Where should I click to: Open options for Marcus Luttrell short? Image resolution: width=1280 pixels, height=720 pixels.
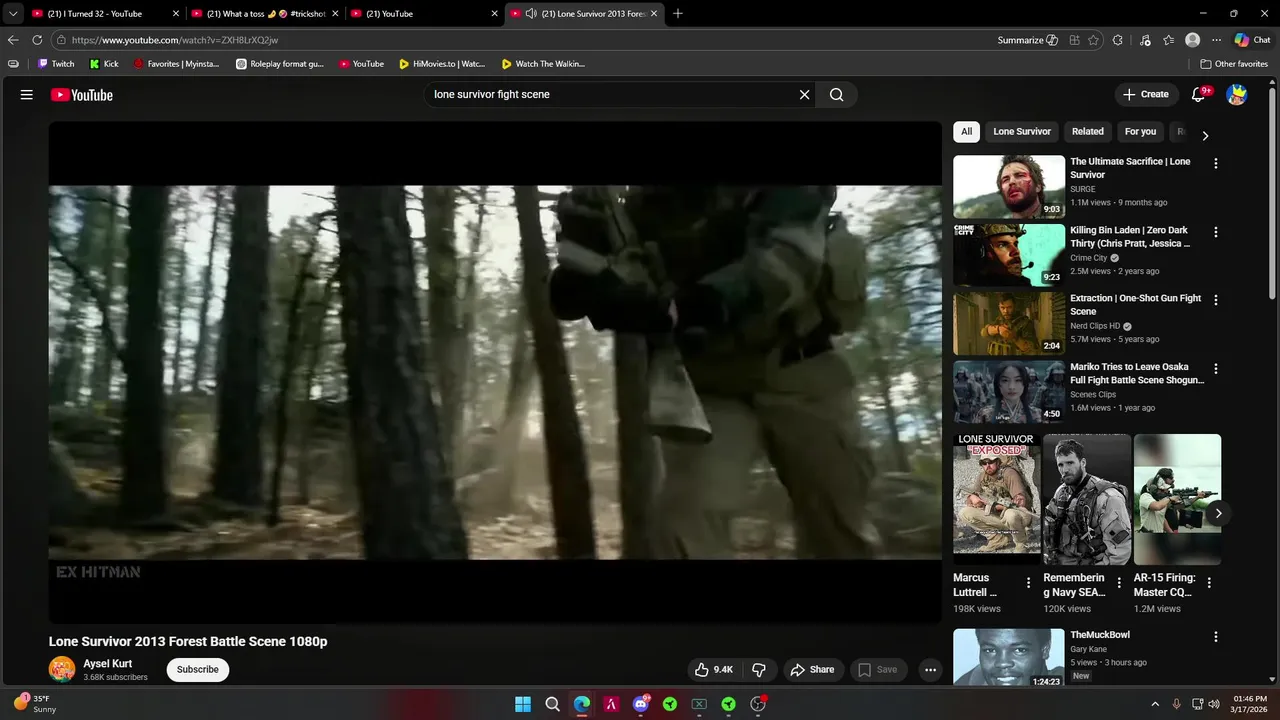1028,583
